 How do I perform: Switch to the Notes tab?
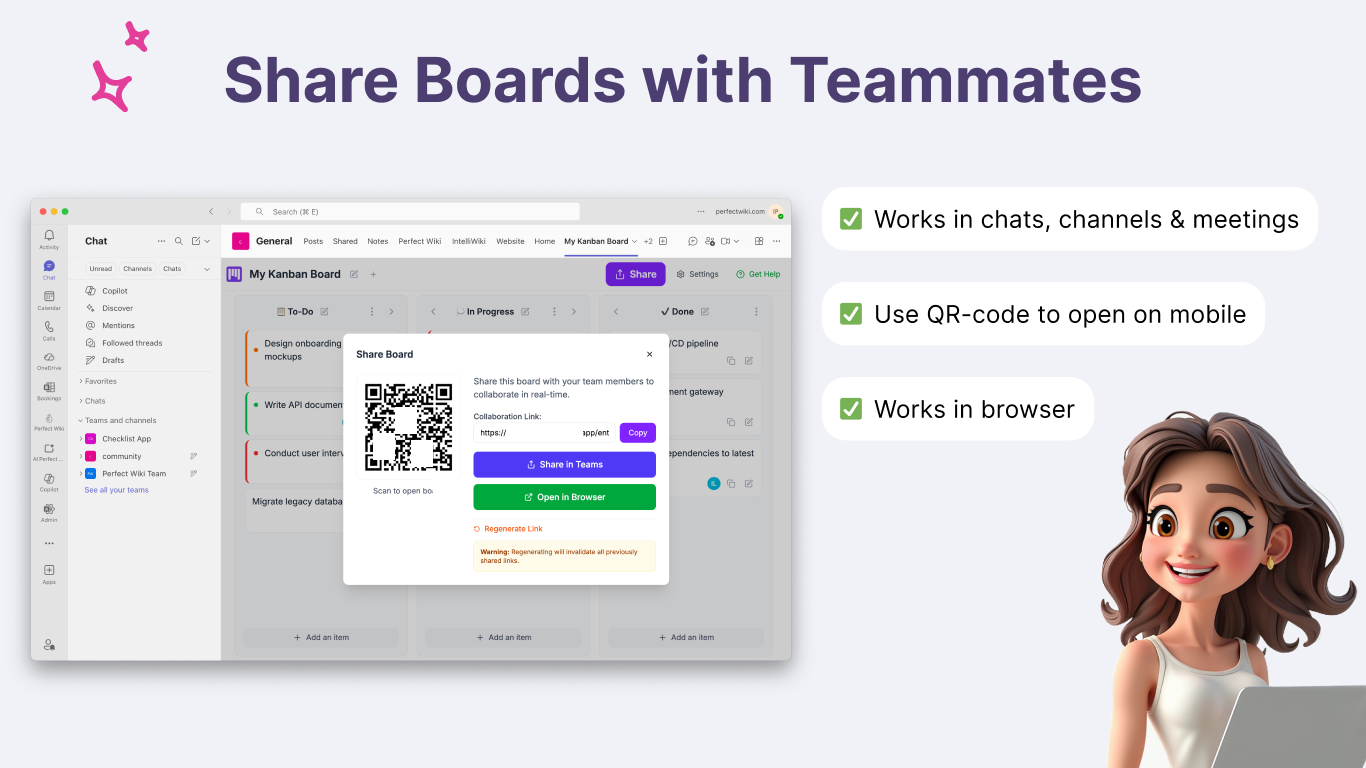point(378,241)
